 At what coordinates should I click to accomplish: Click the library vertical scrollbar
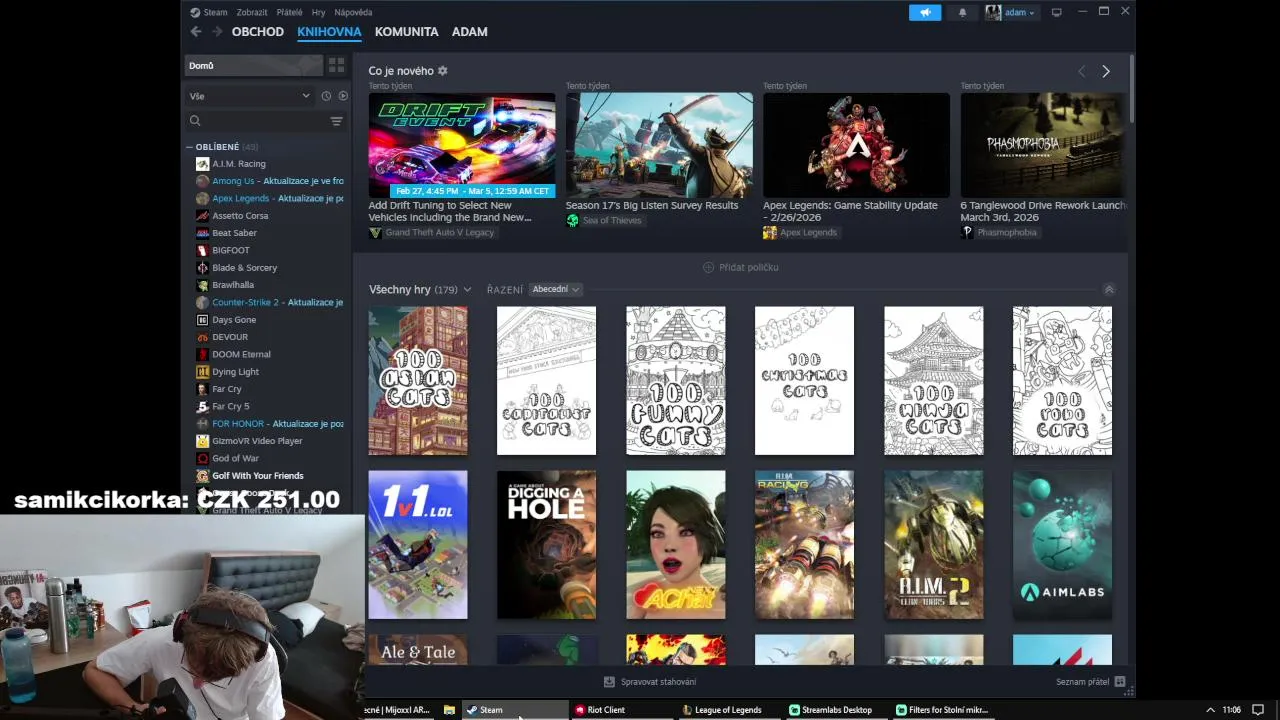click(1132, 90)
